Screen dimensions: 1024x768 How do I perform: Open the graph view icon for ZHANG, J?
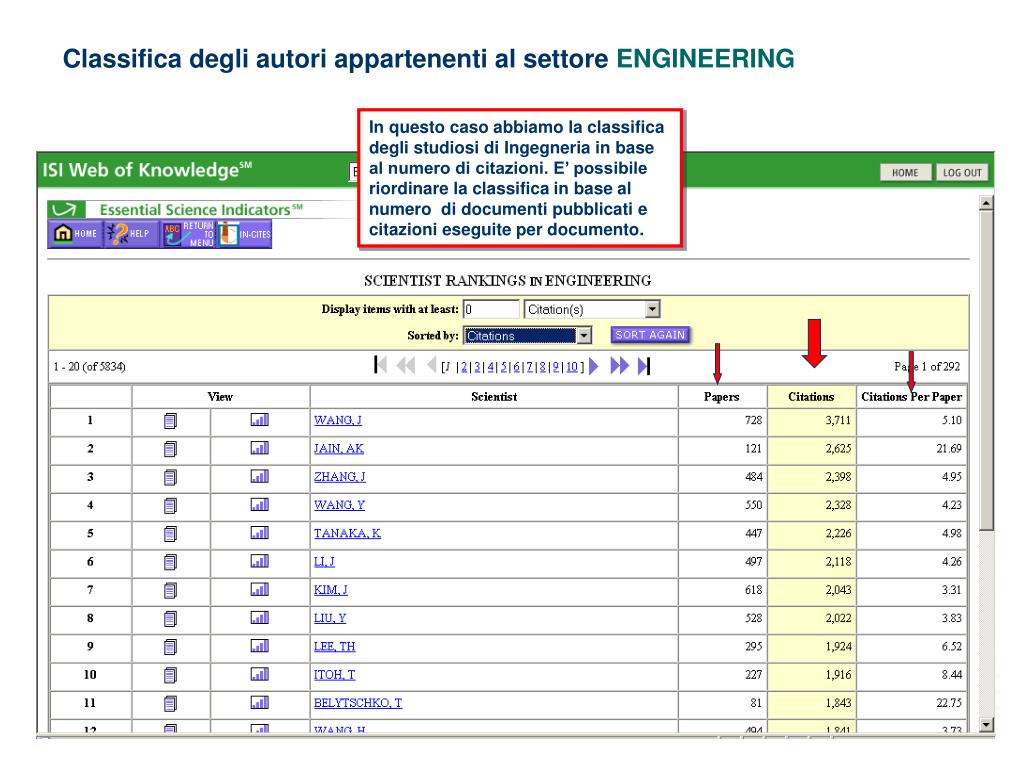(260, 476)
